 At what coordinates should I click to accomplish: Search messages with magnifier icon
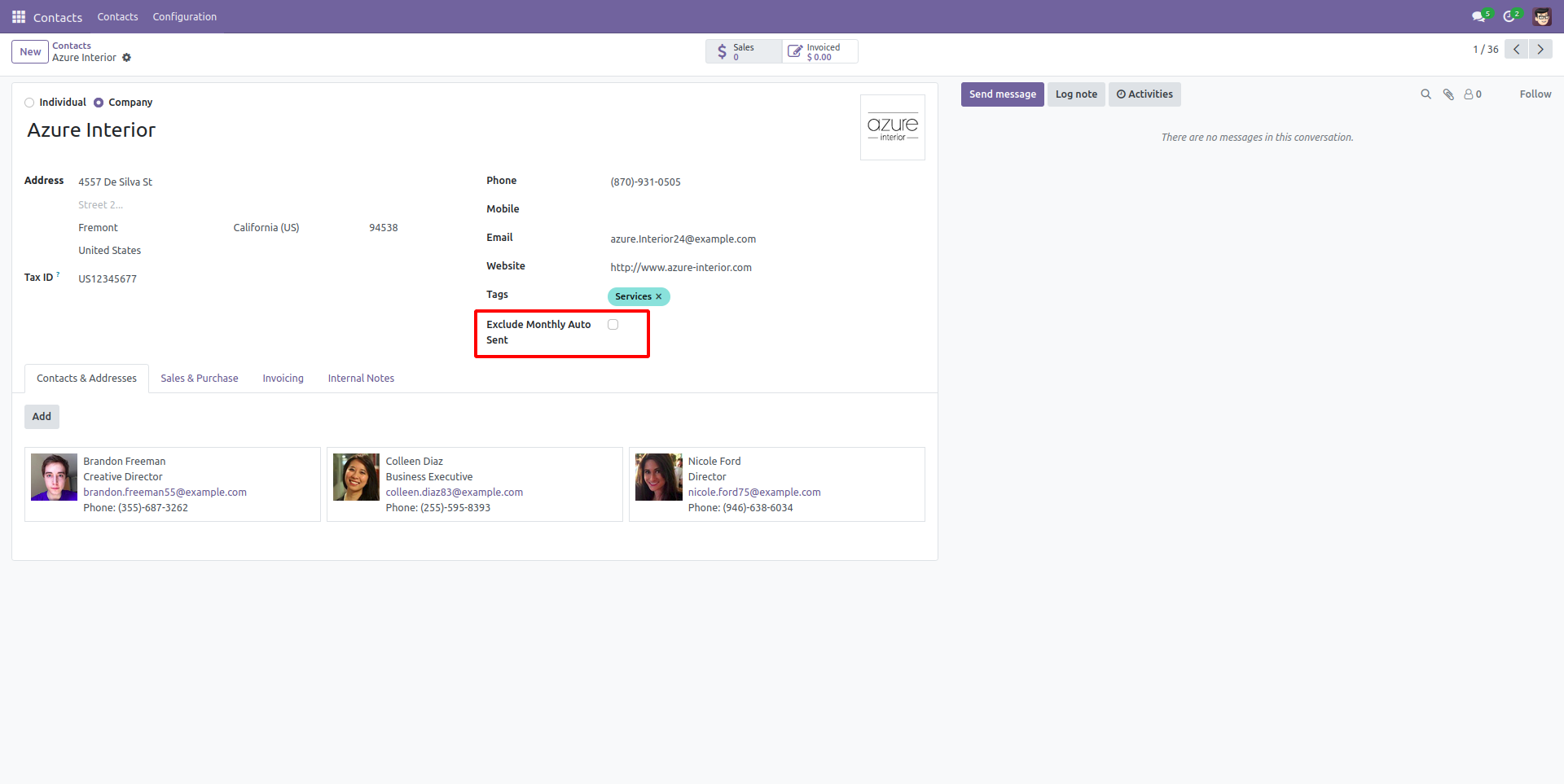pyautogui.click(x=1426, y=94)
